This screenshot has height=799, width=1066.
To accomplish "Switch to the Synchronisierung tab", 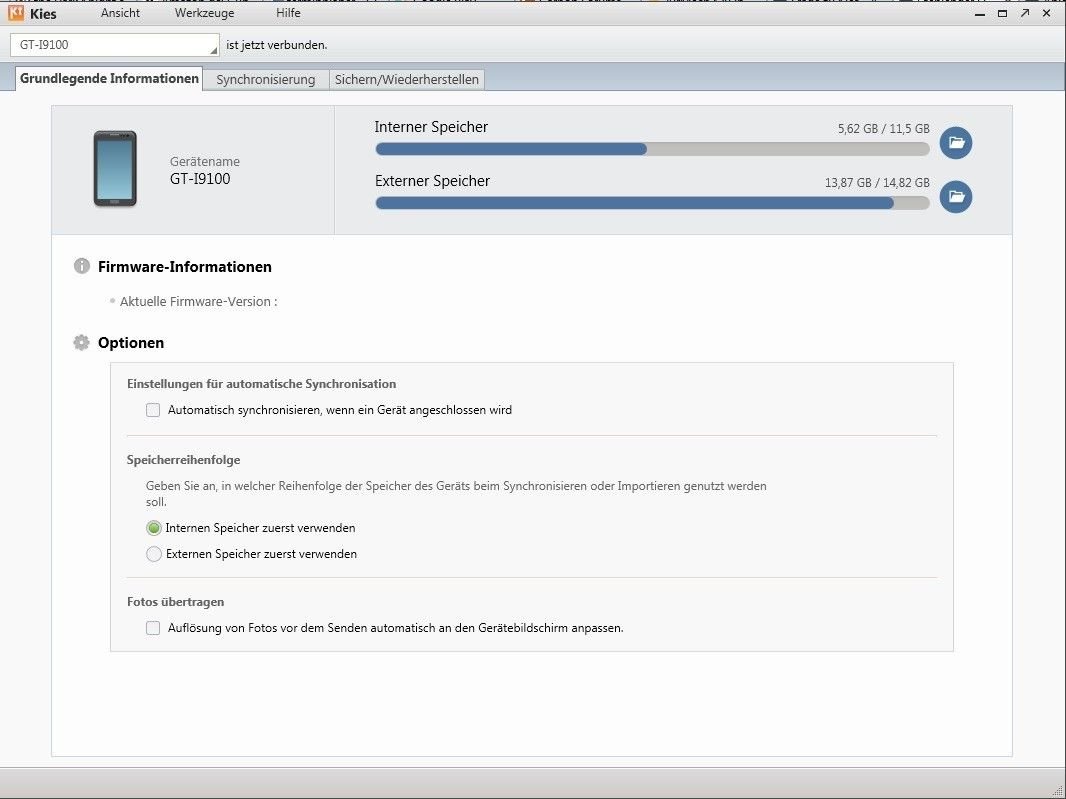I will (266, 80).
